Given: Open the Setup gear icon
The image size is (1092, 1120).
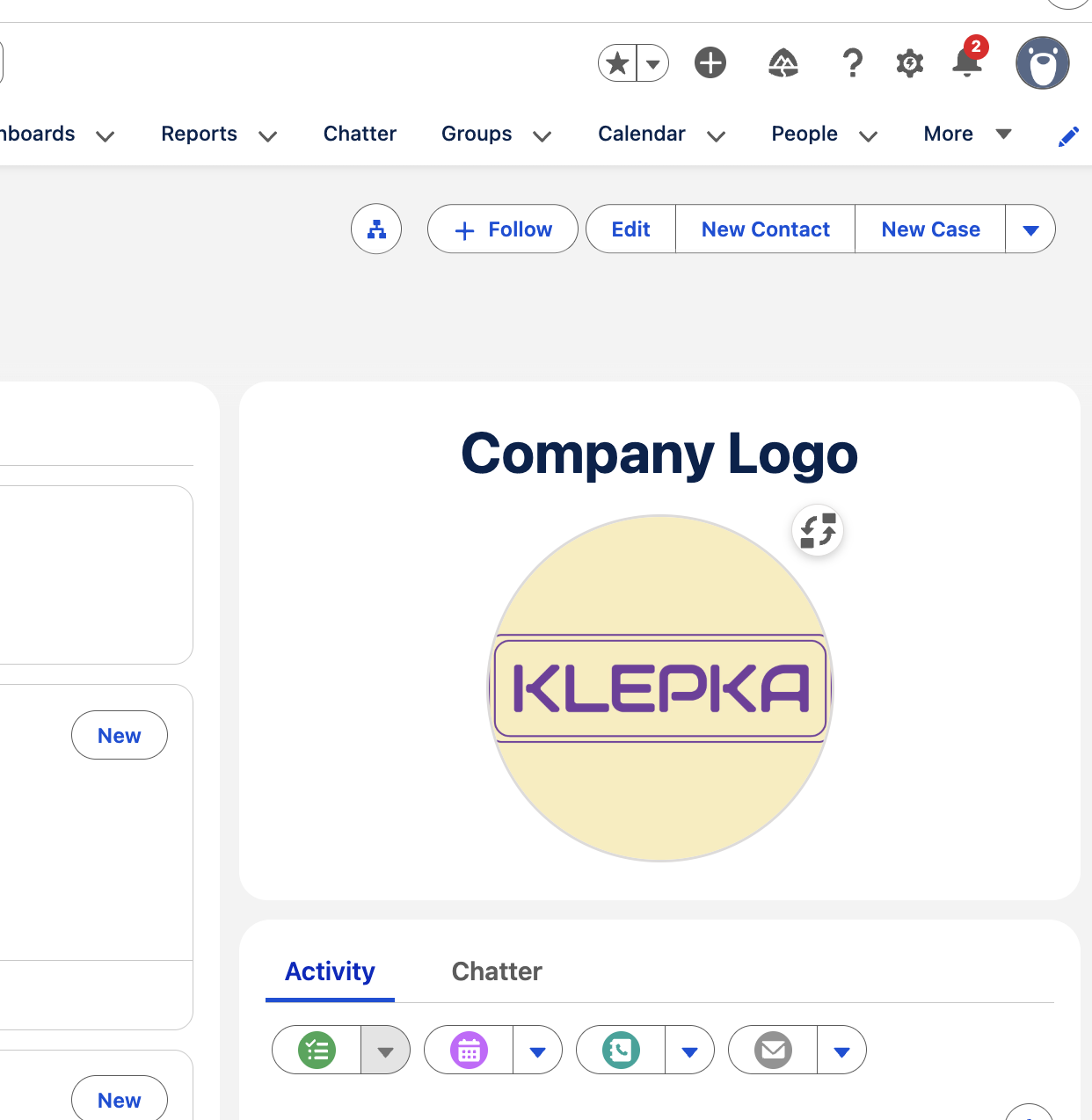Looking at the screenshot, I should coord(909,63).
